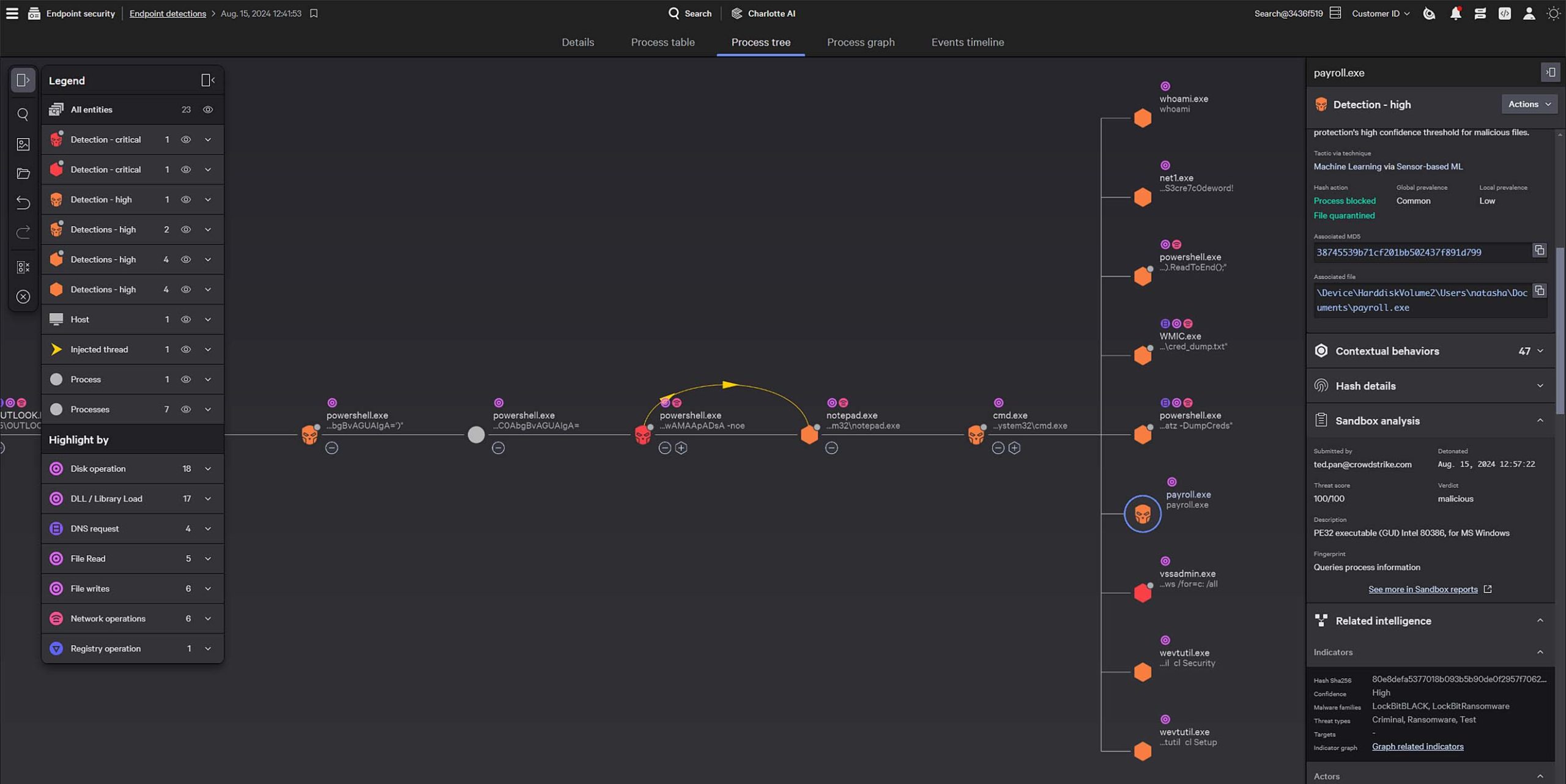The width and height of the screenshot is (1566, 784).
Task: Collapse the Indicators subsection
Action: [1540, 653]
